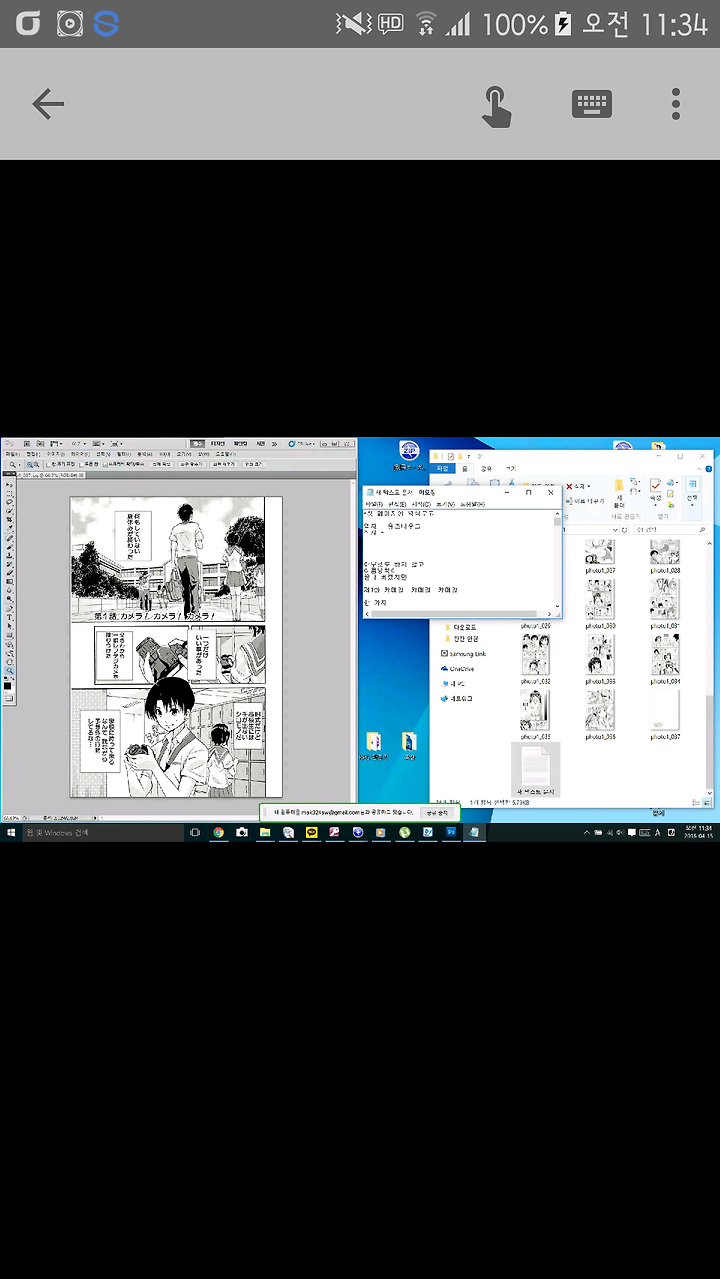Click 인쇄 크기 button in Photoshop options

tap(252, 464)
